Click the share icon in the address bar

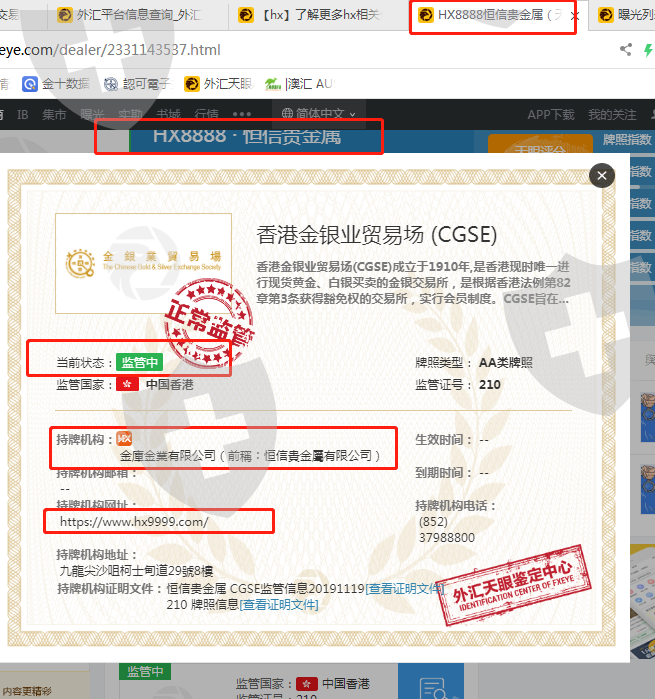pos(626,49)
